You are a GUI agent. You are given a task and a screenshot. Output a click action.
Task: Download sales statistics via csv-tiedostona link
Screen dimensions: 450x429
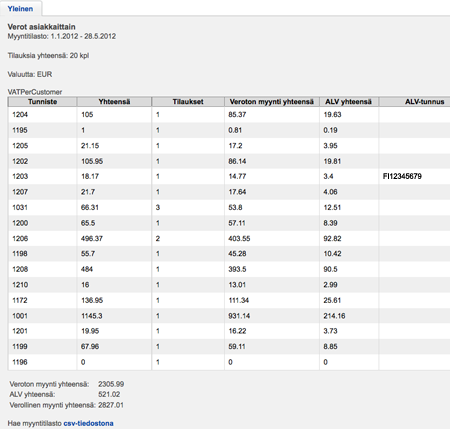pyautogui.click(x=88, y=423)
